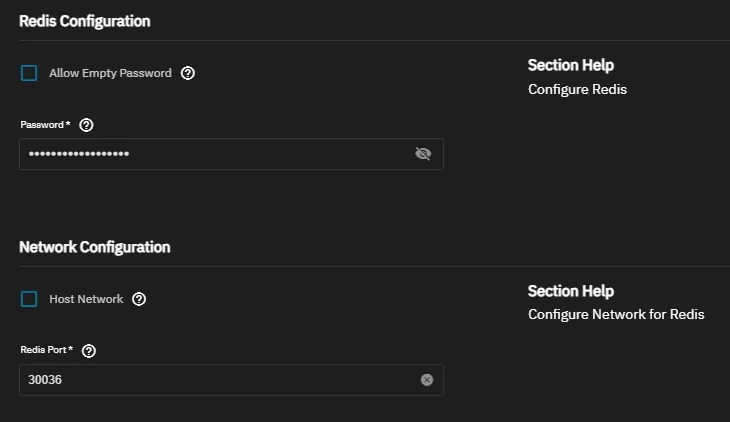Show the hidden password with eye icon
Image resolution: width=730 pixels, height=422 pixels.
point(423,154)
